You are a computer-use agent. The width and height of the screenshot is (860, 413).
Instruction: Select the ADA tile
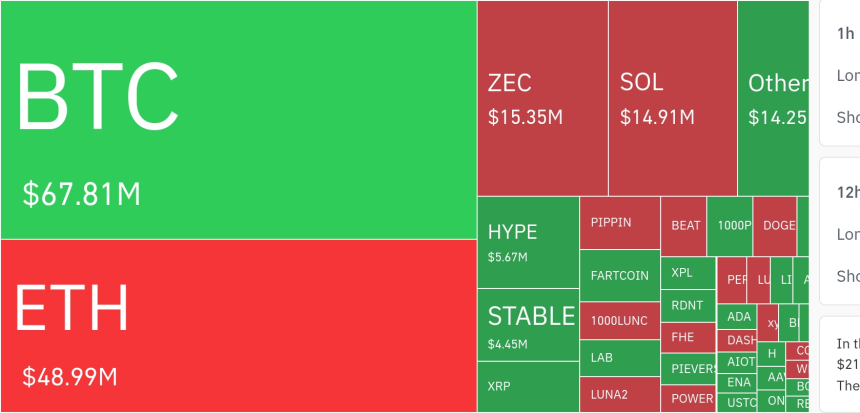pos(739,317)
